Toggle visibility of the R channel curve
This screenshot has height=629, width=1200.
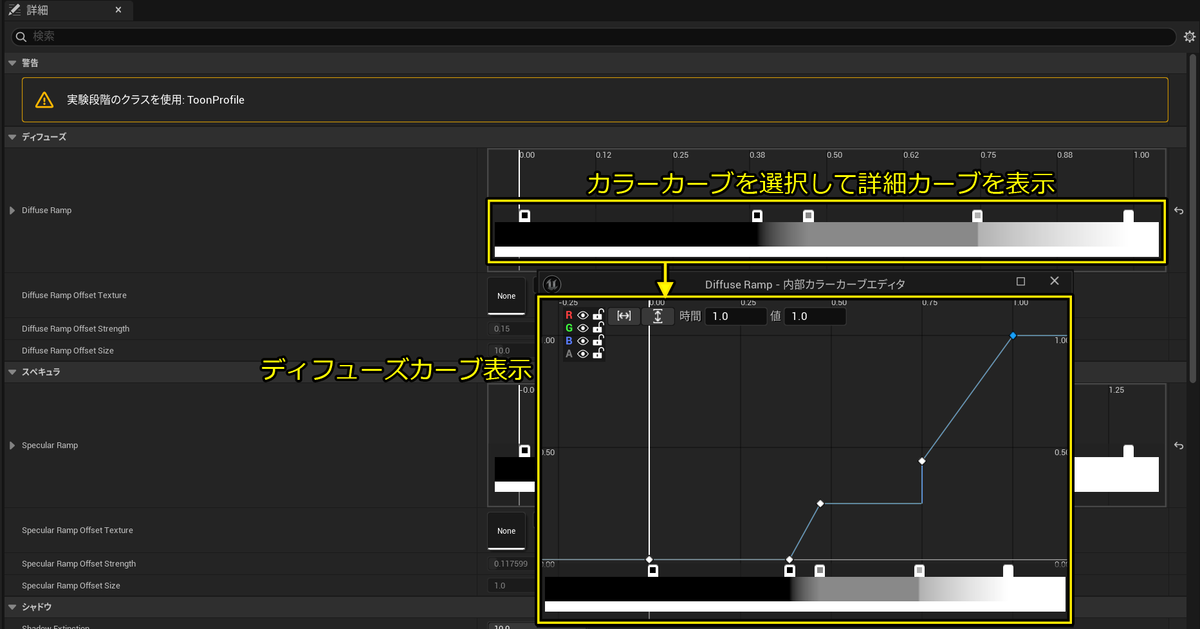pos(583,315)
